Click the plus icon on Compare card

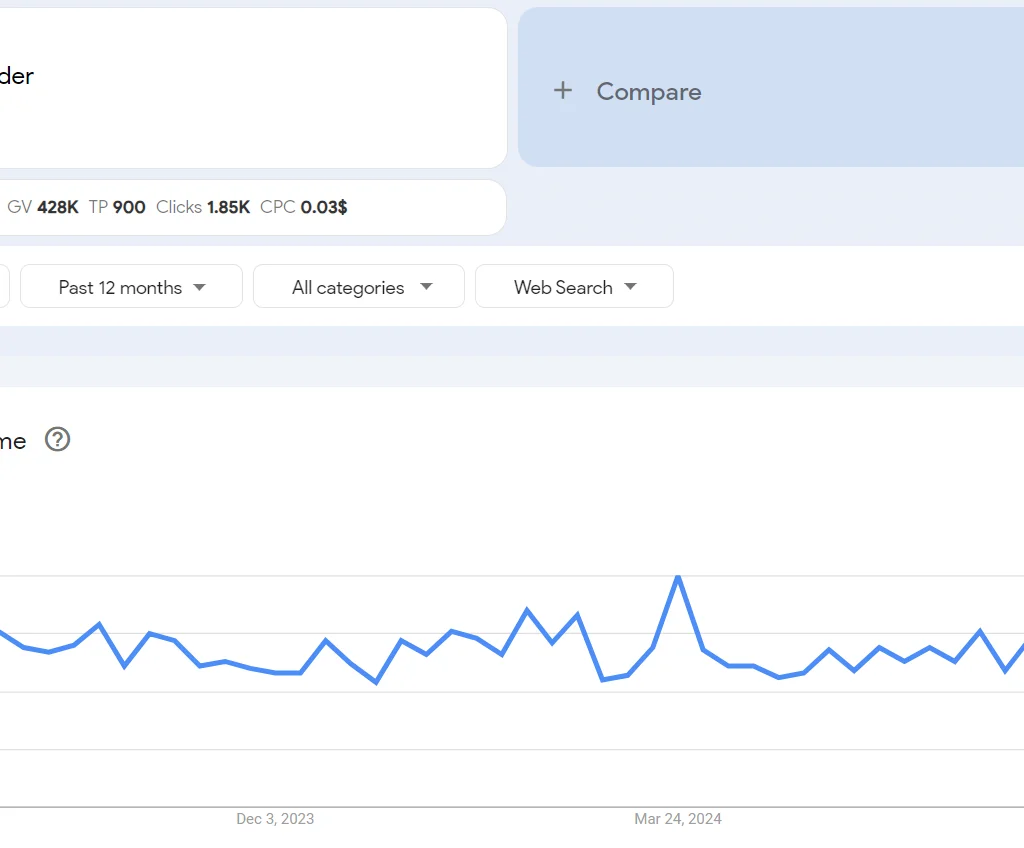point(562,91)
